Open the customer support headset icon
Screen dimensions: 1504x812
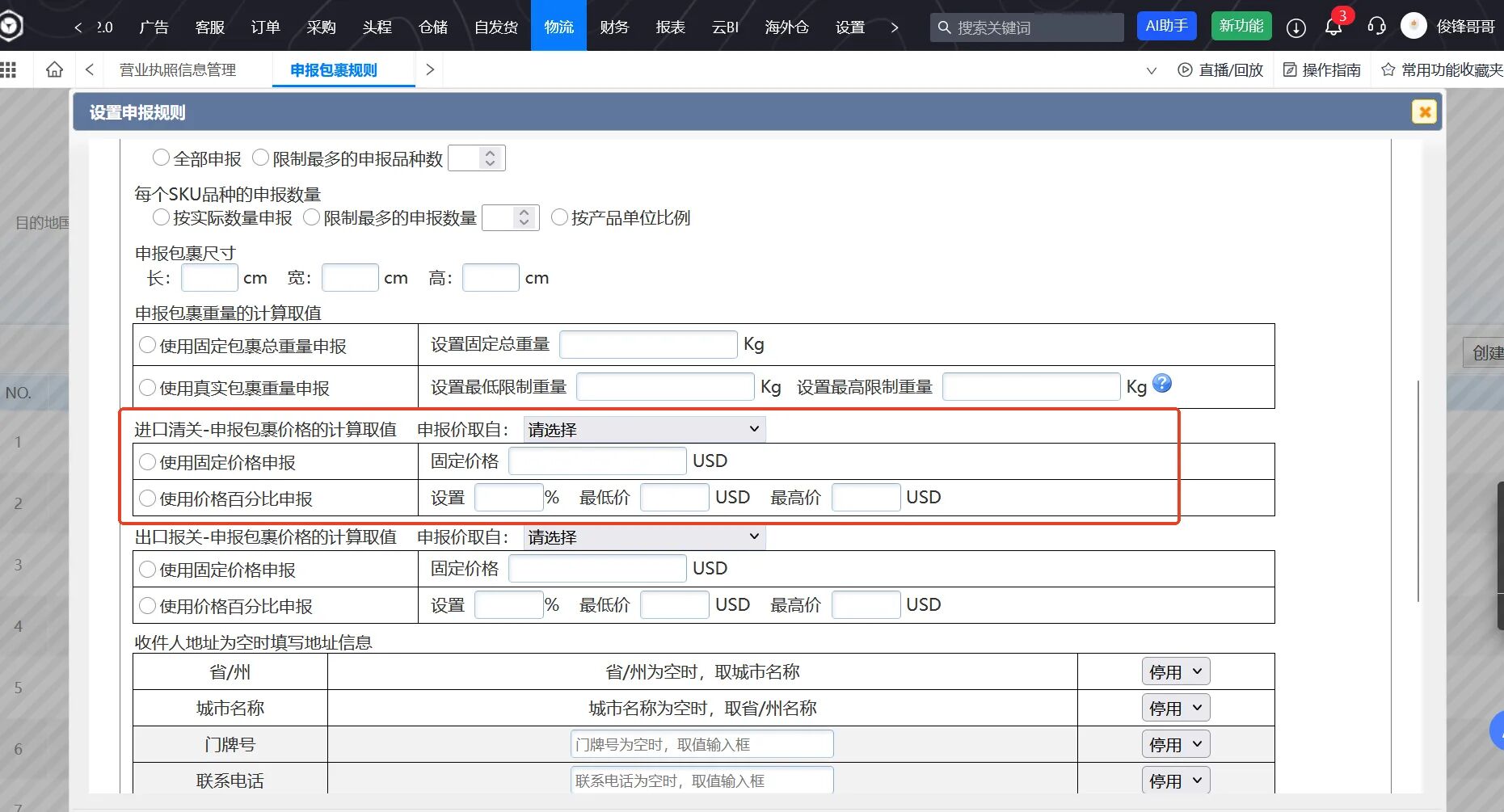coord(1376,27)
